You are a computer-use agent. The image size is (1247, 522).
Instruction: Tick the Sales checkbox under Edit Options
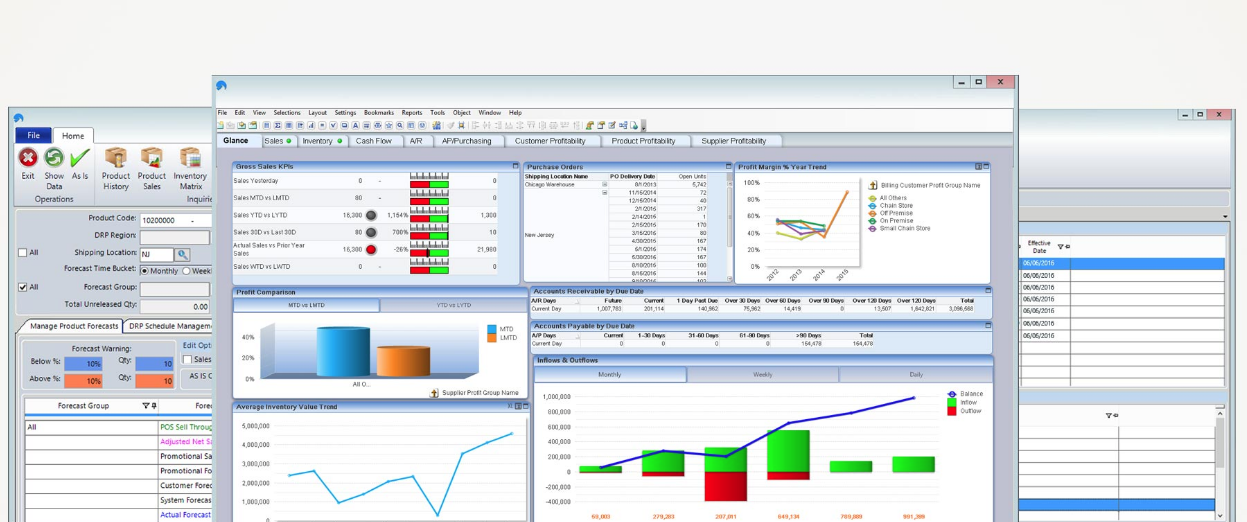click(187, 360)
